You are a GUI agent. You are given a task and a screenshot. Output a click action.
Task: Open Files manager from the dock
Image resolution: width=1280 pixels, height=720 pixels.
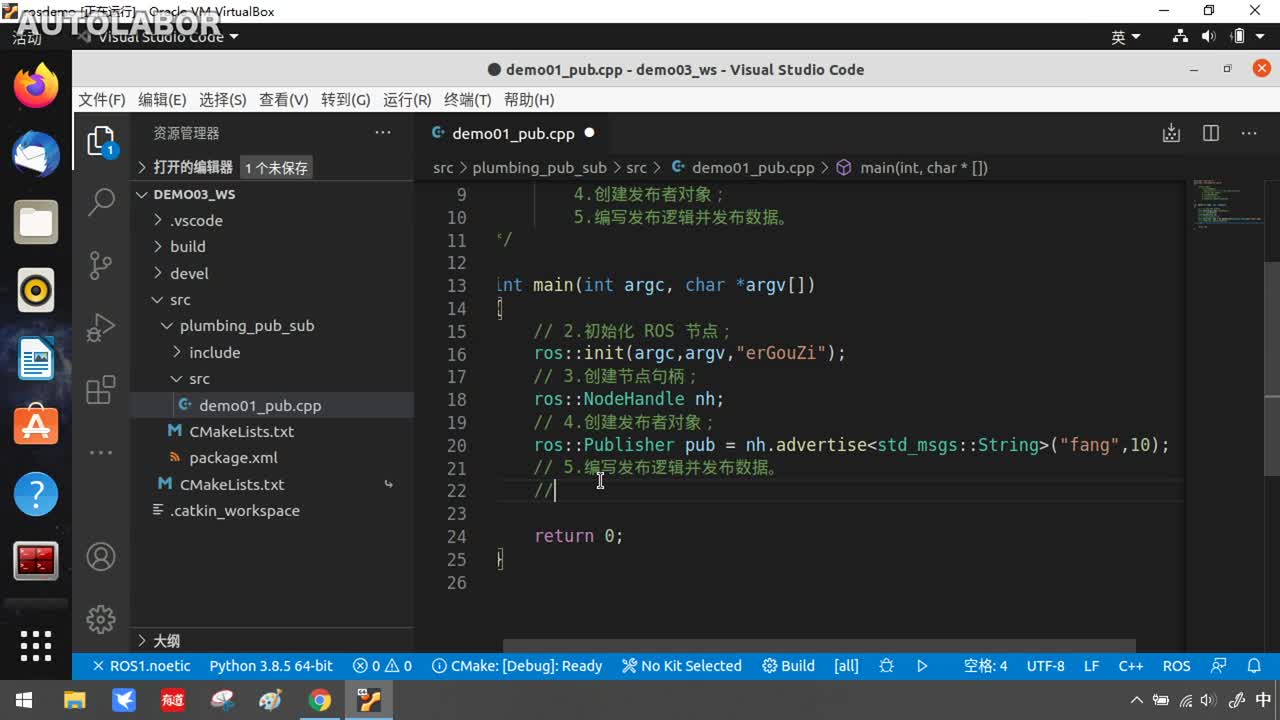click(36, 222)
